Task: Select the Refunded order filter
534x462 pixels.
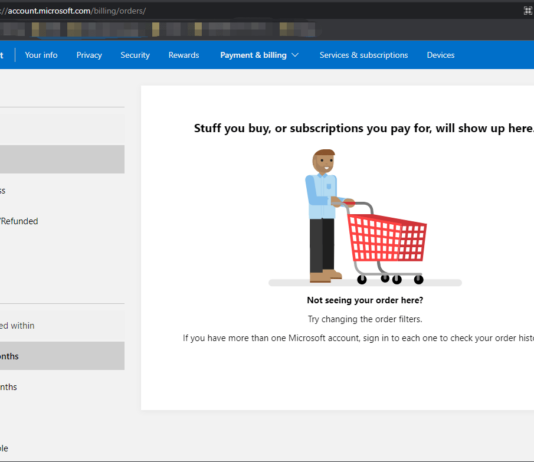Action: pyautogui.click(x=19, y=221)
